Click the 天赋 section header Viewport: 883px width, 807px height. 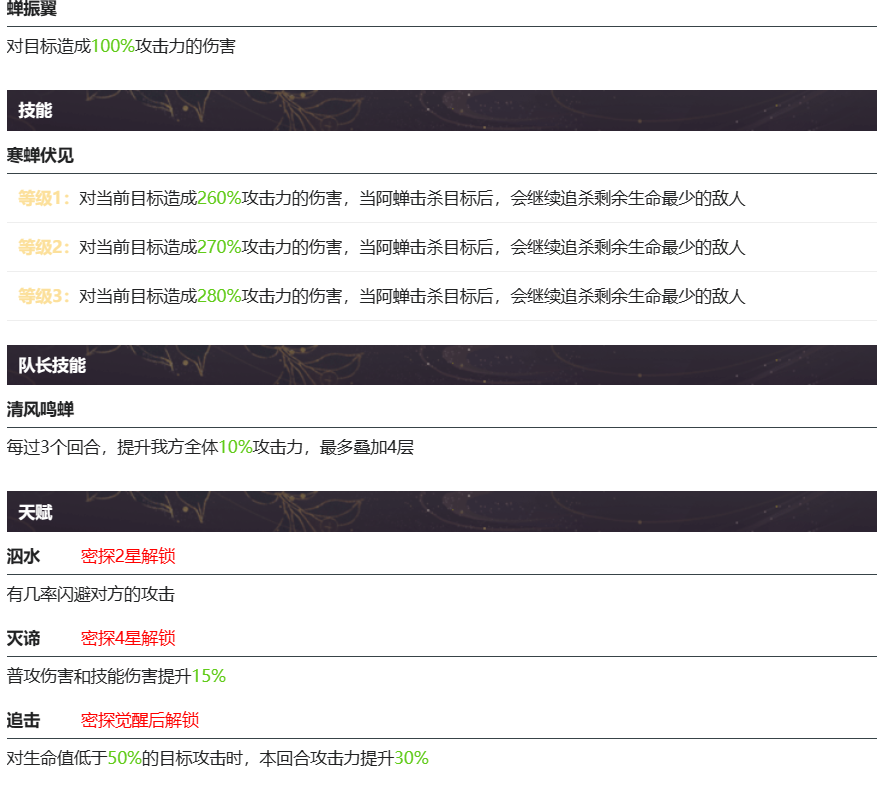coord(35,512)
